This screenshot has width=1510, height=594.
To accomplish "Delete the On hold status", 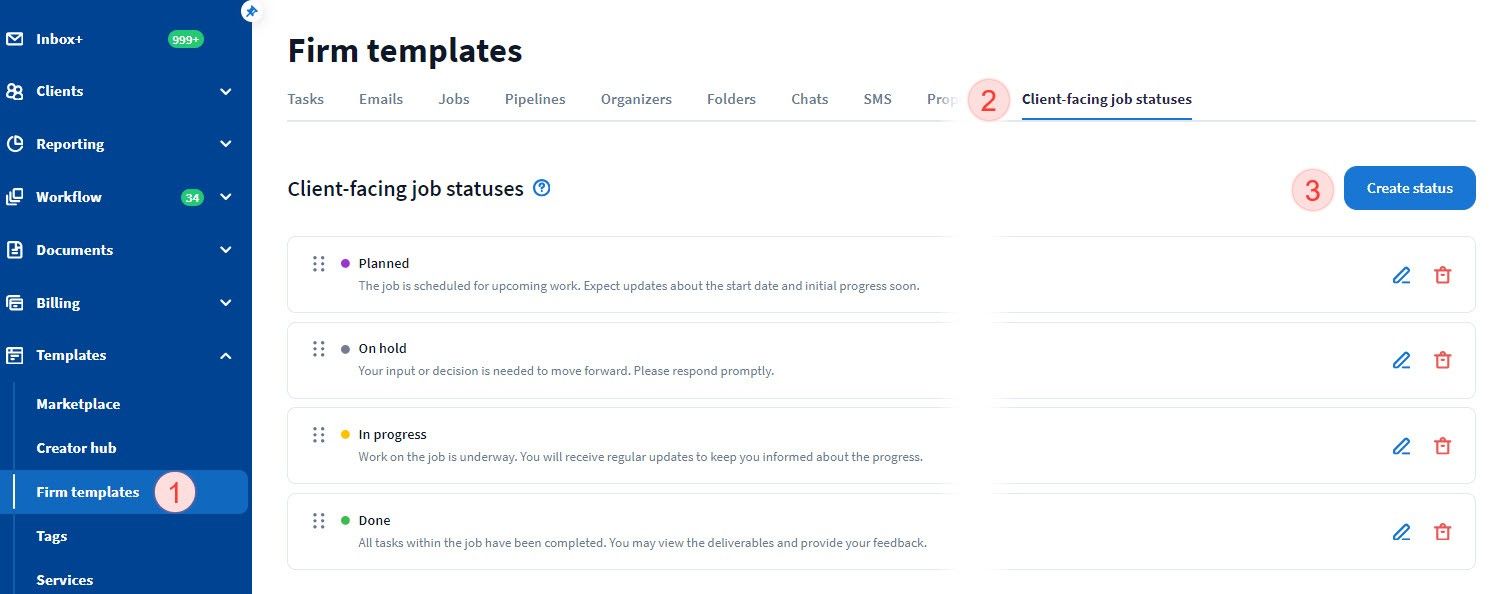I will pyautogui.click(x=1442, y=360).
